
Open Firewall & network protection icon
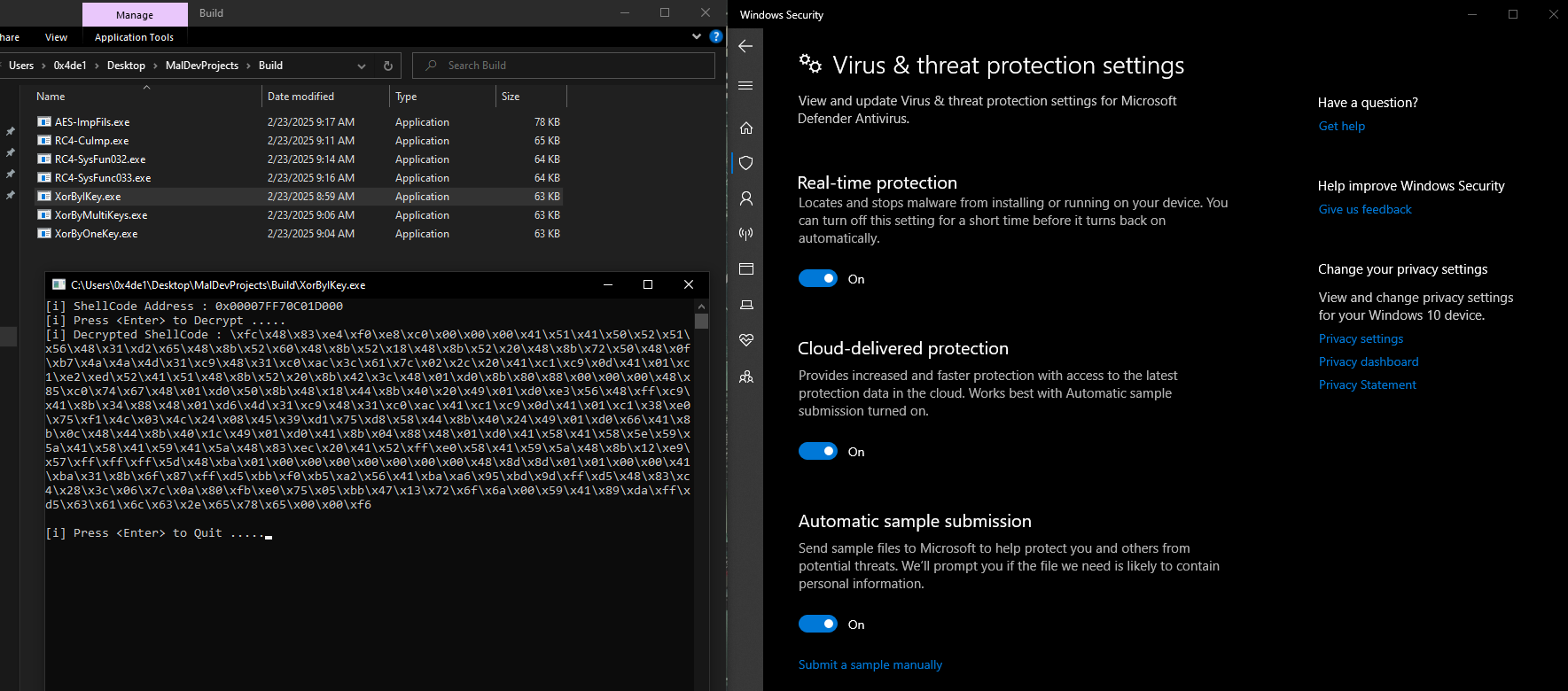coord(746,234)
